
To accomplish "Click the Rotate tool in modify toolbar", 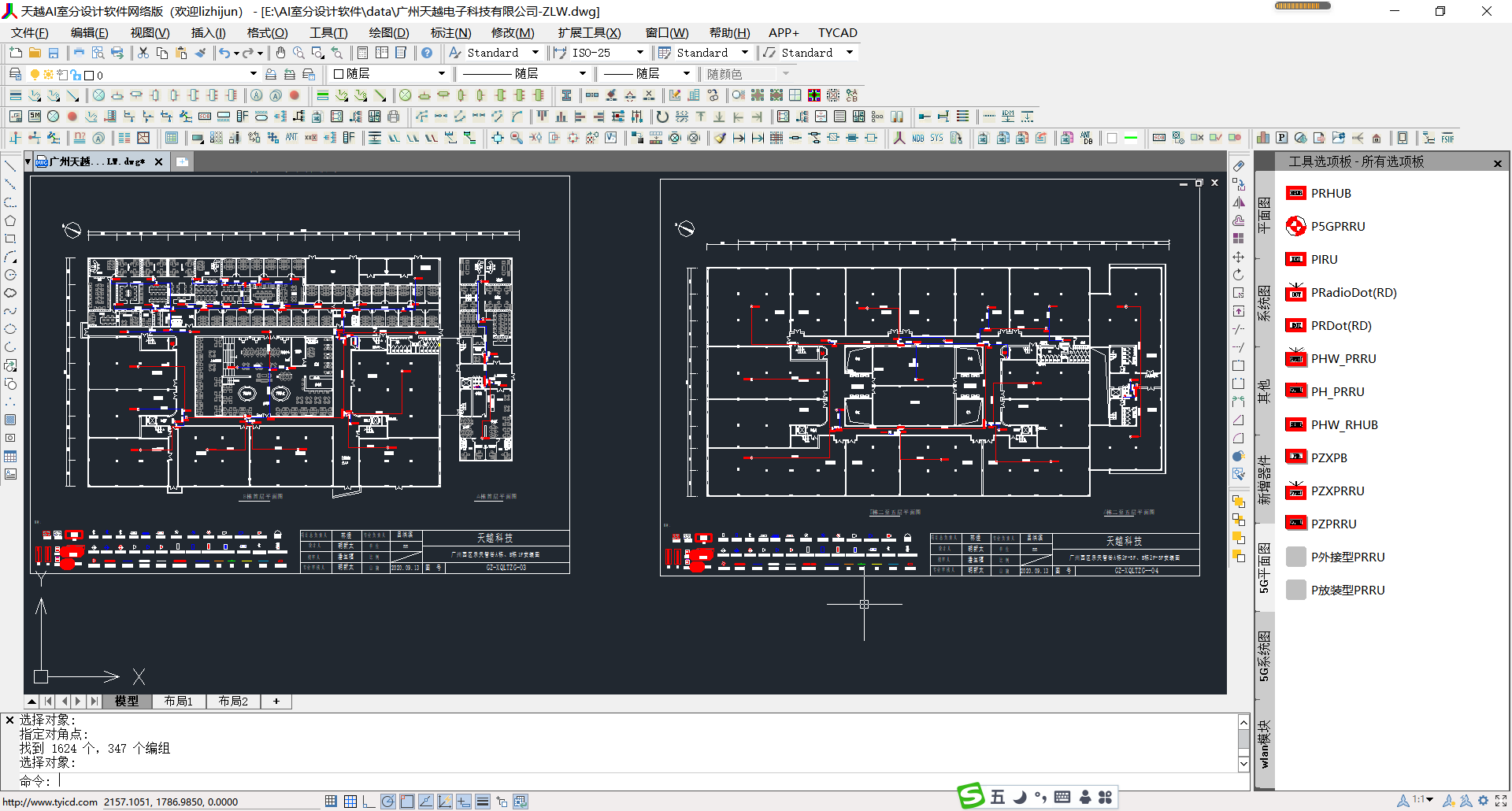I will (1239, 275).
